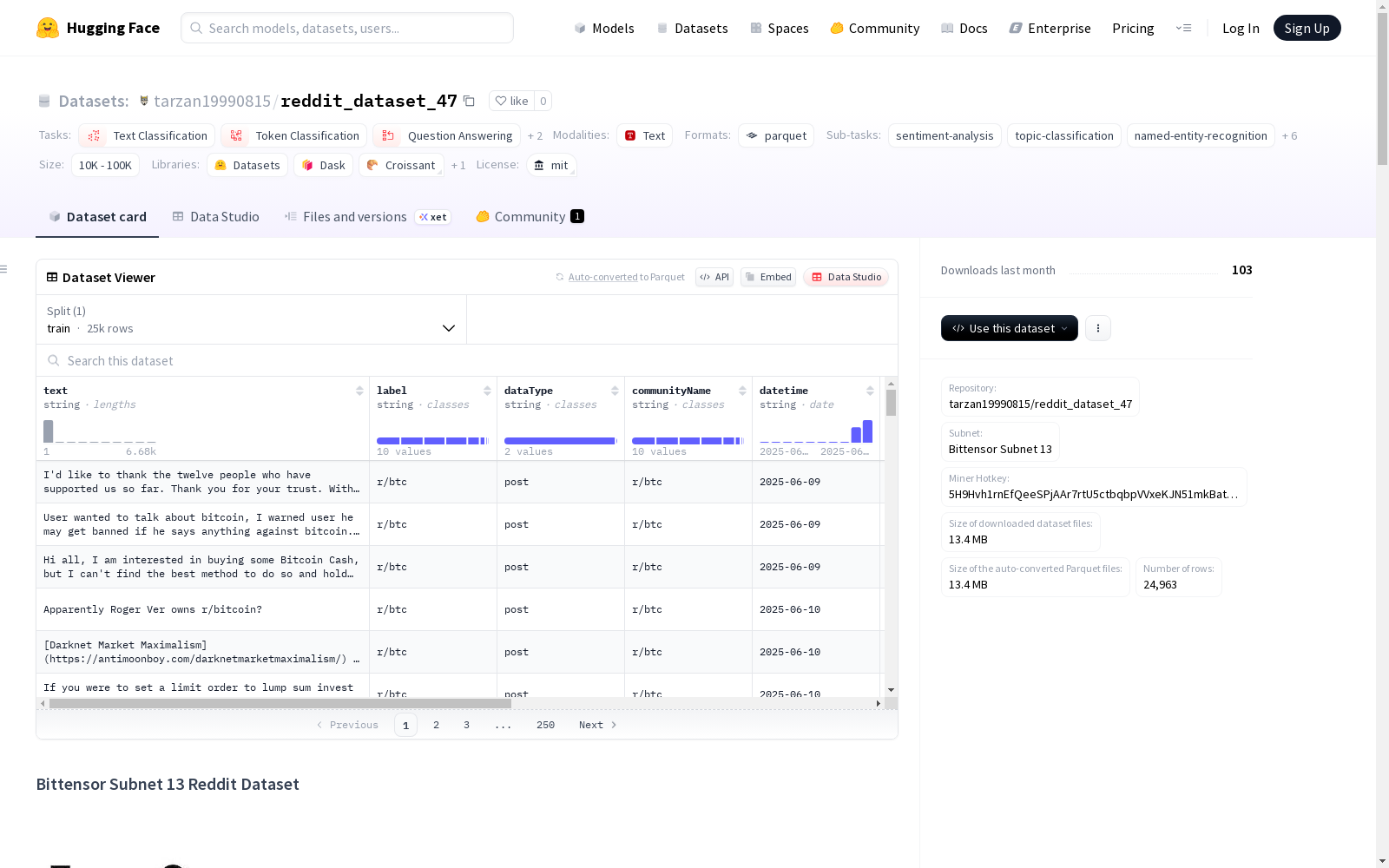This screenshot has width=1389, height=868.
Task: Click the Sign Up button
Action: (x=1307, y=28)
